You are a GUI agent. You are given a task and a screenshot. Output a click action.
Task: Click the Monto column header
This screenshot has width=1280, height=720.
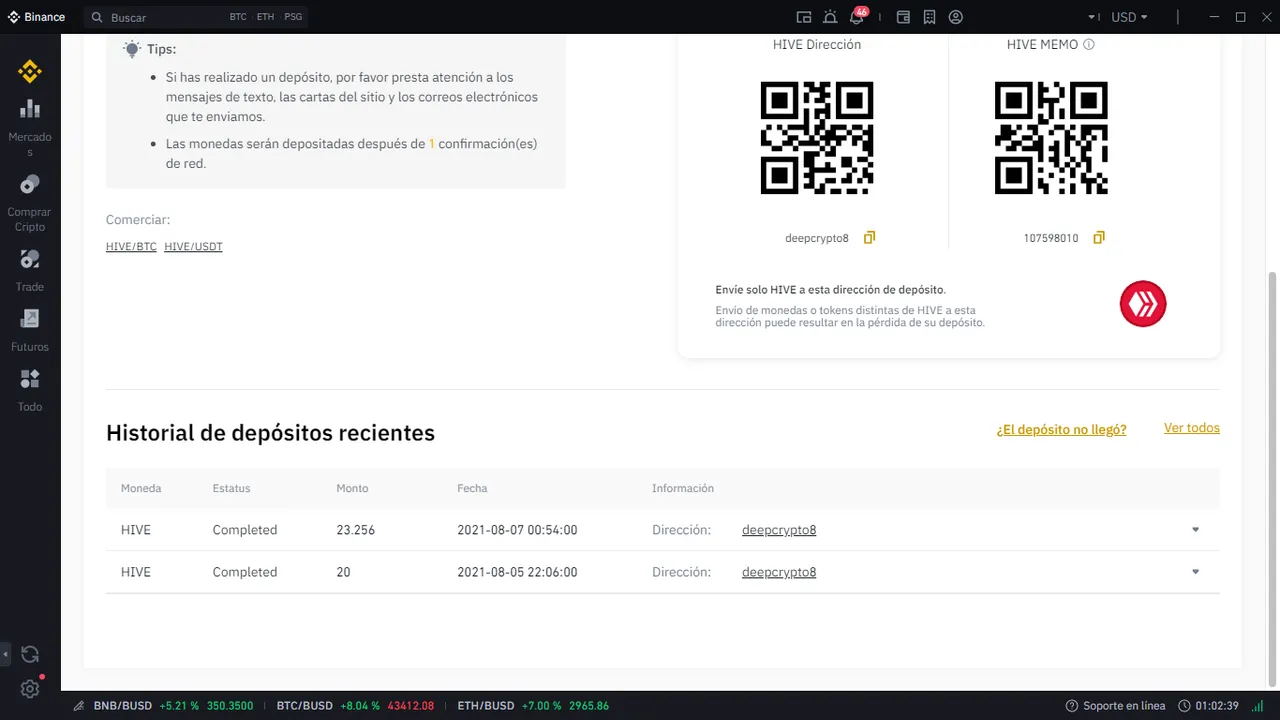pyautogui.click(x=352, y=488)
